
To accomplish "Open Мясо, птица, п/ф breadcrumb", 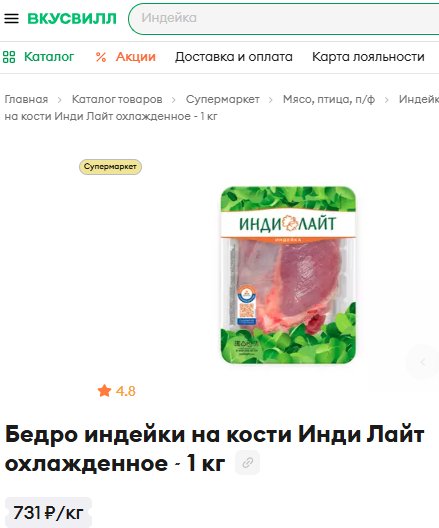I will [329, 99].
